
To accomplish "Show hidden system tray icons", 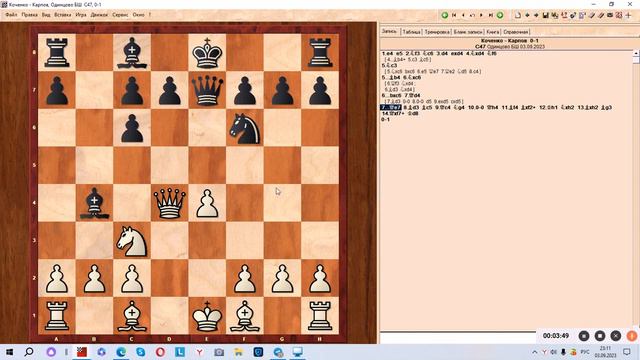I will [x=535, y=352].
